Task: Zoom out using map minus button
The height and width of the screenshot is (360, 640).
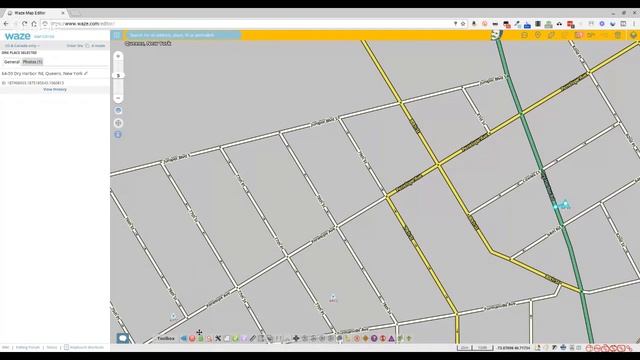Action: tap(118, 98)
